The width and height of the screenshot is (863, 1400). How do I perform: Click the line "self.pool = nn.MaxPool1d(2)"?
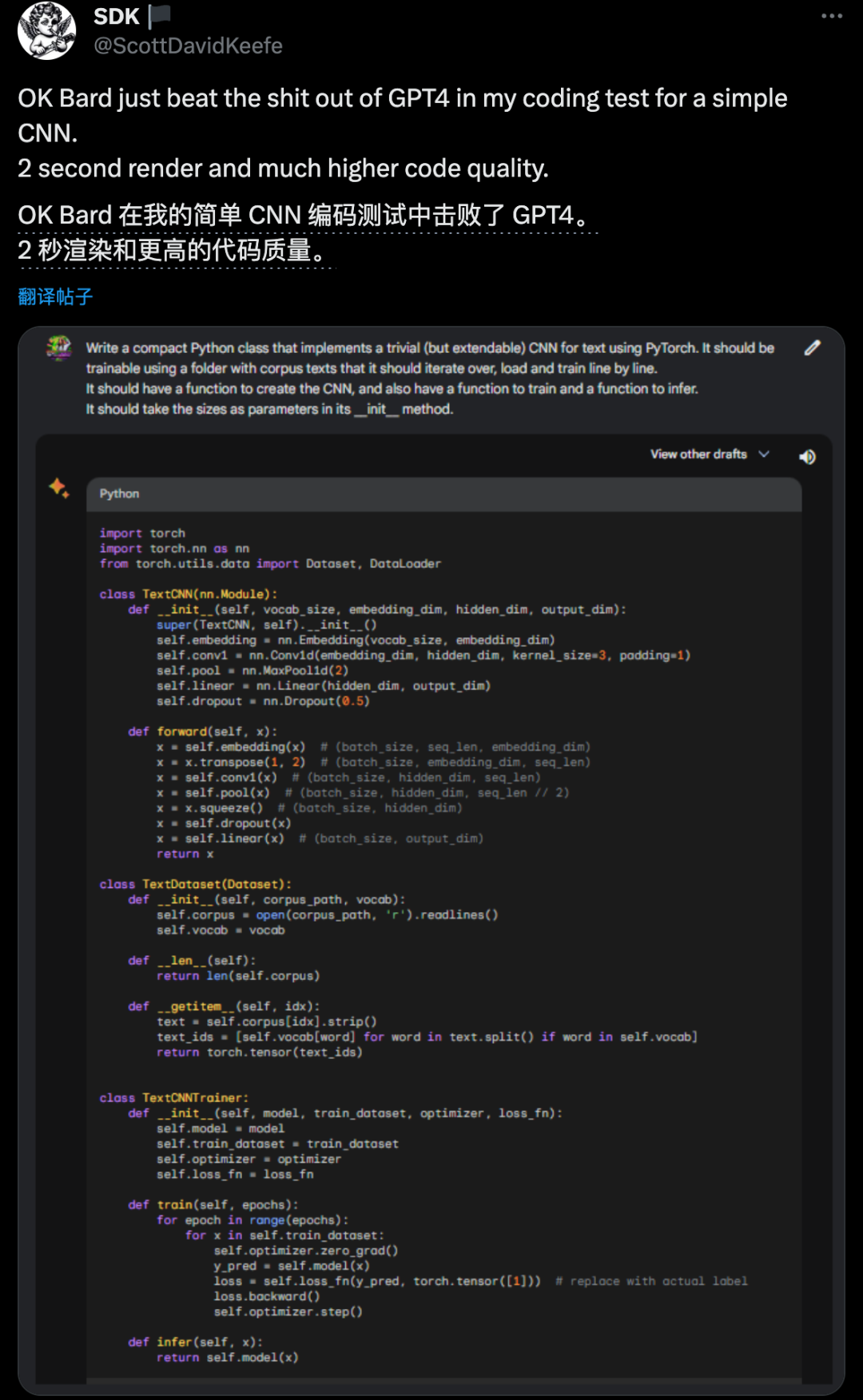[x=253, y=671]
